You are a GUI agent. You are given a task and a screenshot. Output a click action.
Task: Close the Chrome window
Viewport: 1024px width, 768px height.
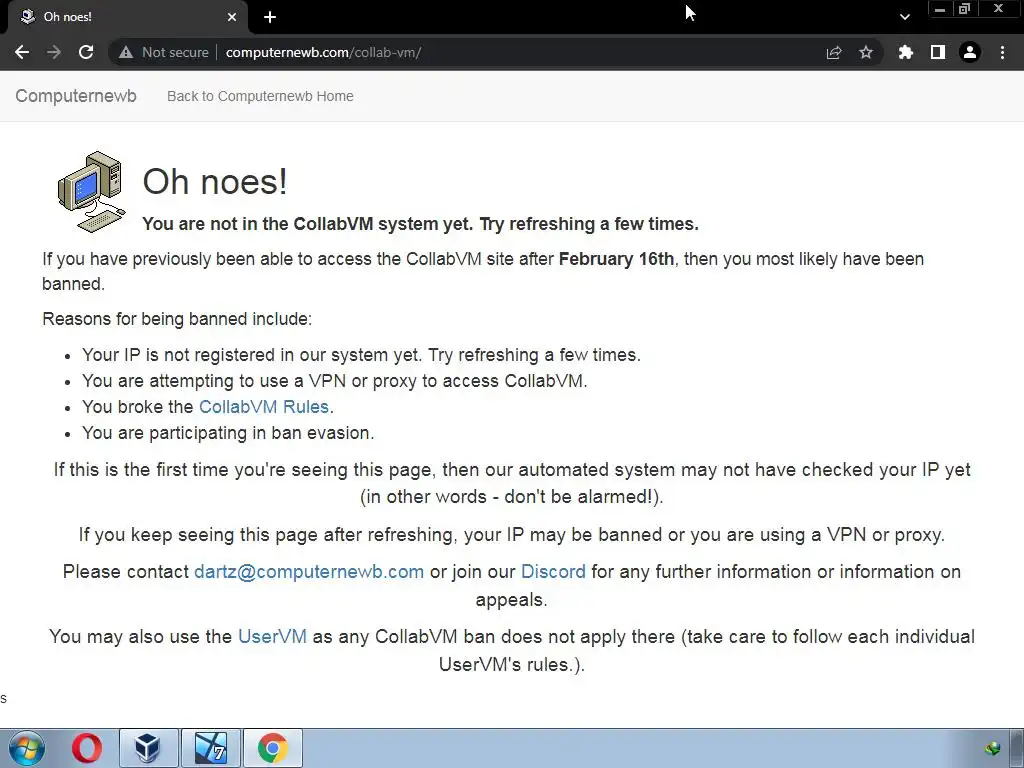click(x=999, y=9)
